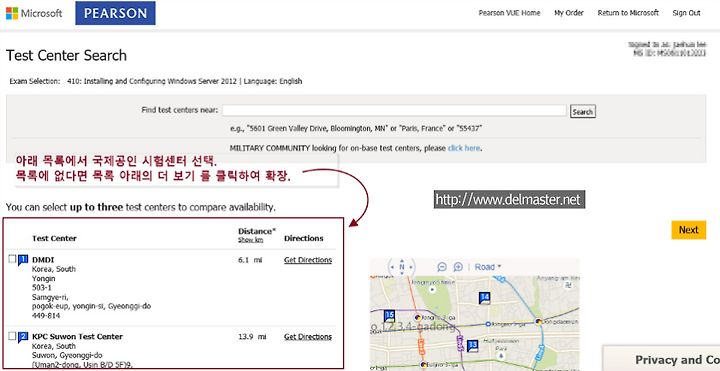The image size is (720, 371).
Task: Click blue marker 2 beside KPC Suwon
Action: [x=23, y=337]
